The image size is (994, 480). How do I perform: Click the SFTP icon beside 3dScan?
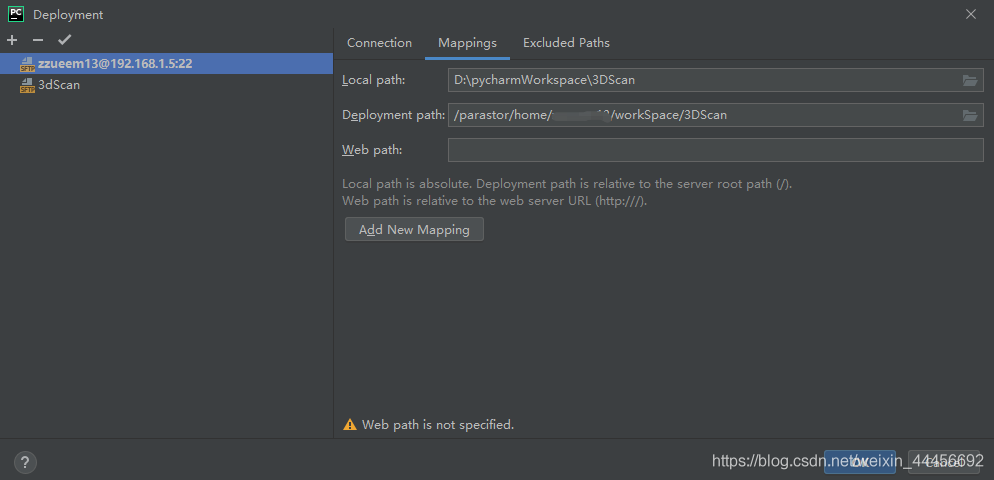click(x=27, y=85)
